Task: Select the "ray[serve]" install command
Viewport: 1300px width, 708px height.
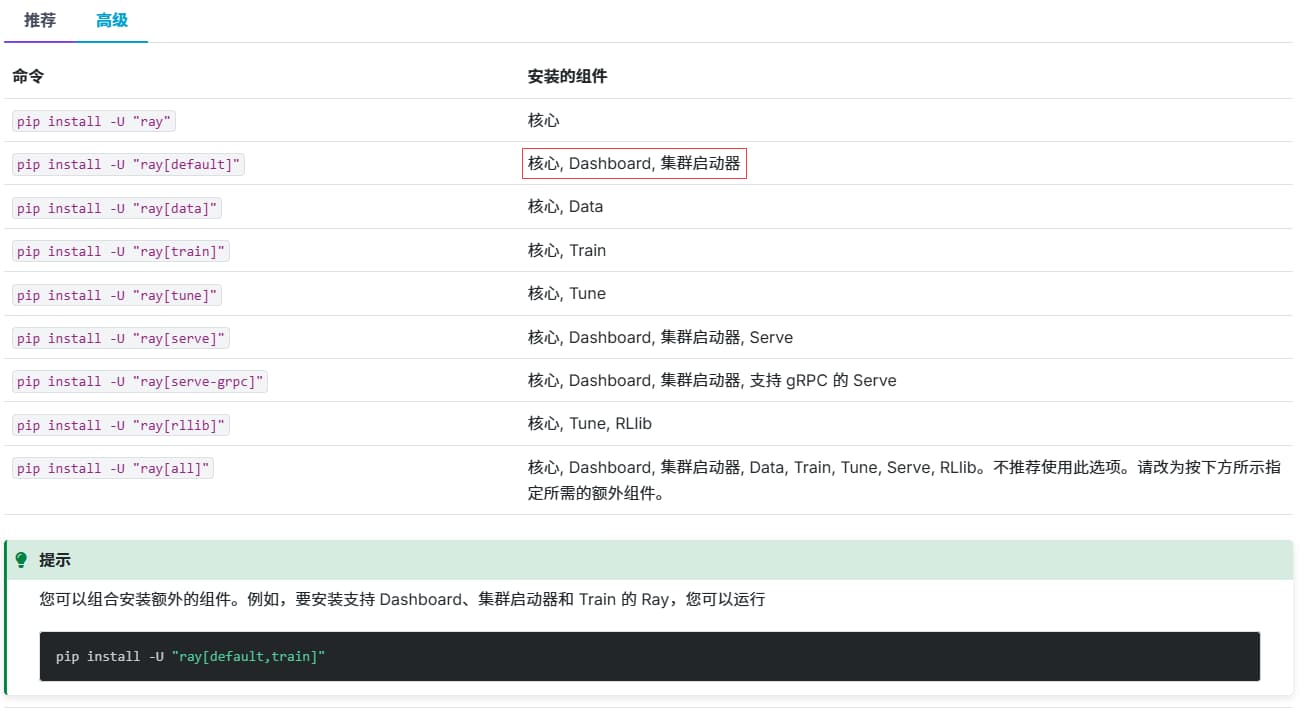Action: 120,338
